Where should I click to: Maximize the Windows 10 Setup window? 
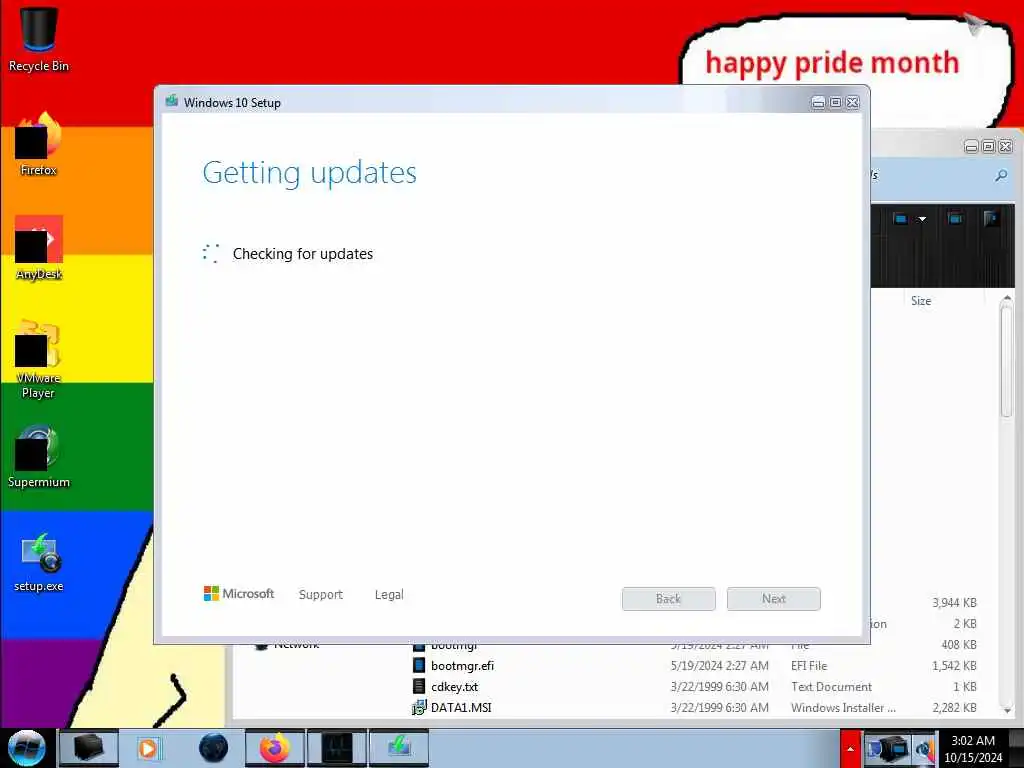coord(835,103)
